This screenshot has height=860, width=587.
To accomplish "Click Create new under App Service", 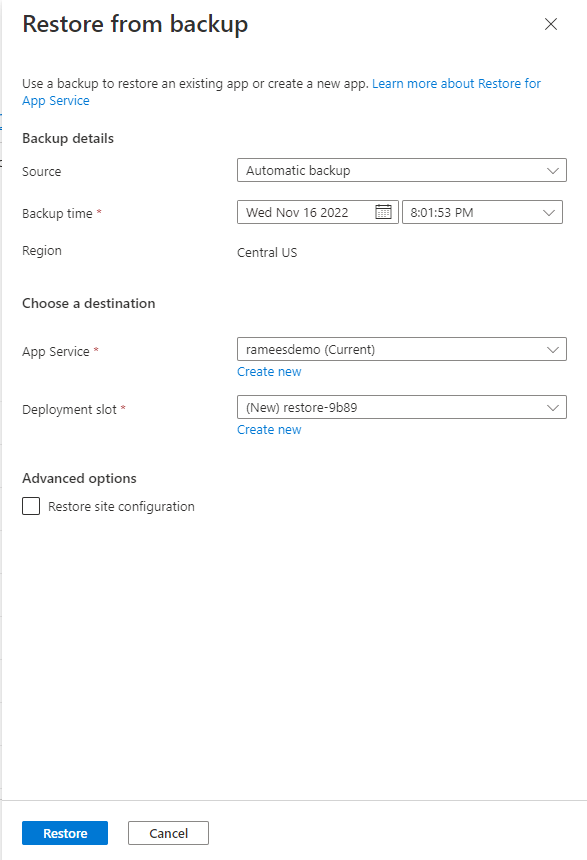I will tap(269, 372).
